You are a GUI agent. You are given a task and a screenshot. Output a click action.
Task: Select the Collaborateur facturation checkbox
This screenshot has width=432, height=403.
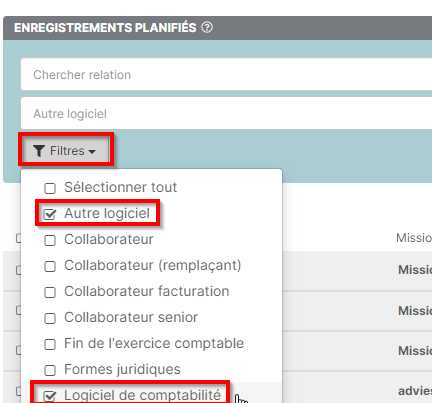50,292
